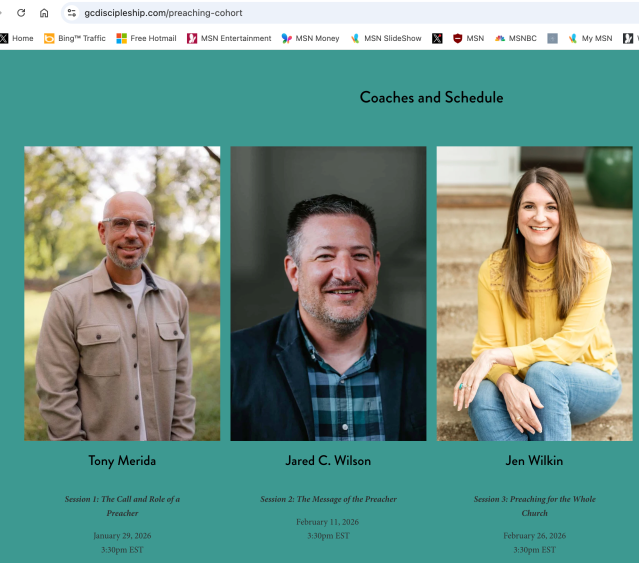The width and height of the screenshot is (639, 563).
Task: Open the MSN Entertainment bookmark
Action: tap(229, 38)
